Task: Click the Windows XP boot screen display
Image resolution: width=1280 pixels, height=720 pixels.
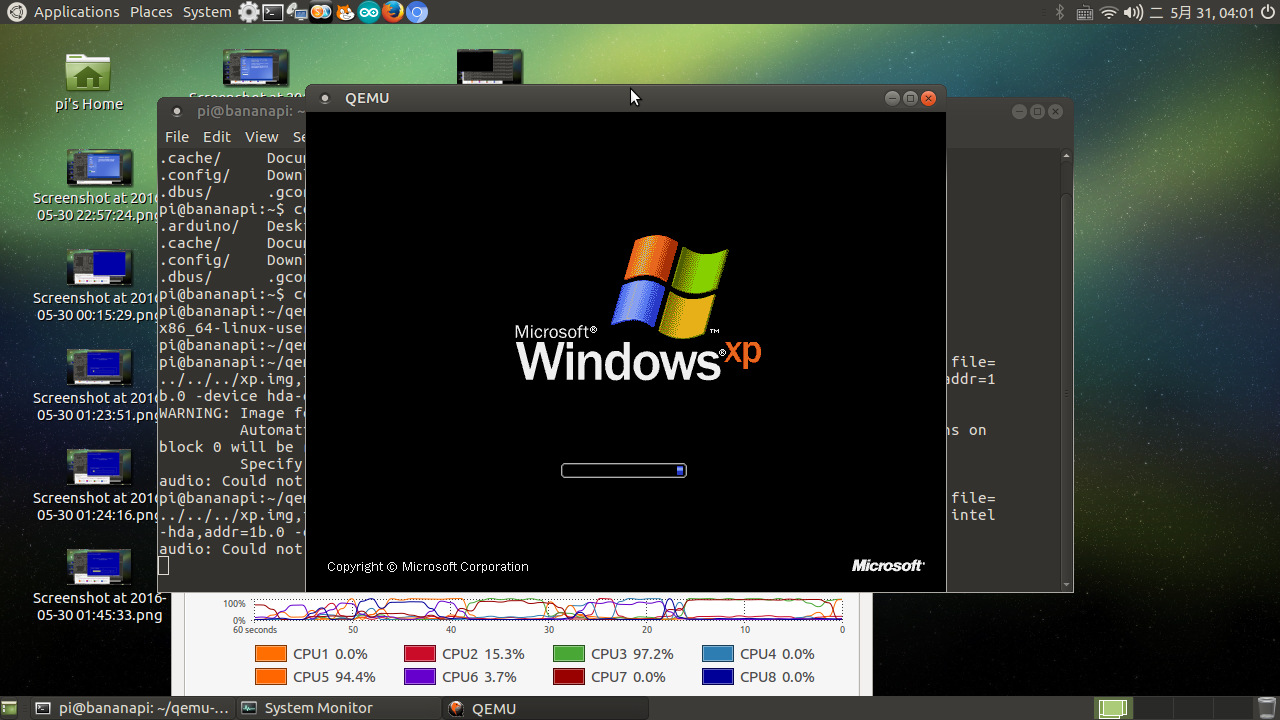Action: [625, 351]
